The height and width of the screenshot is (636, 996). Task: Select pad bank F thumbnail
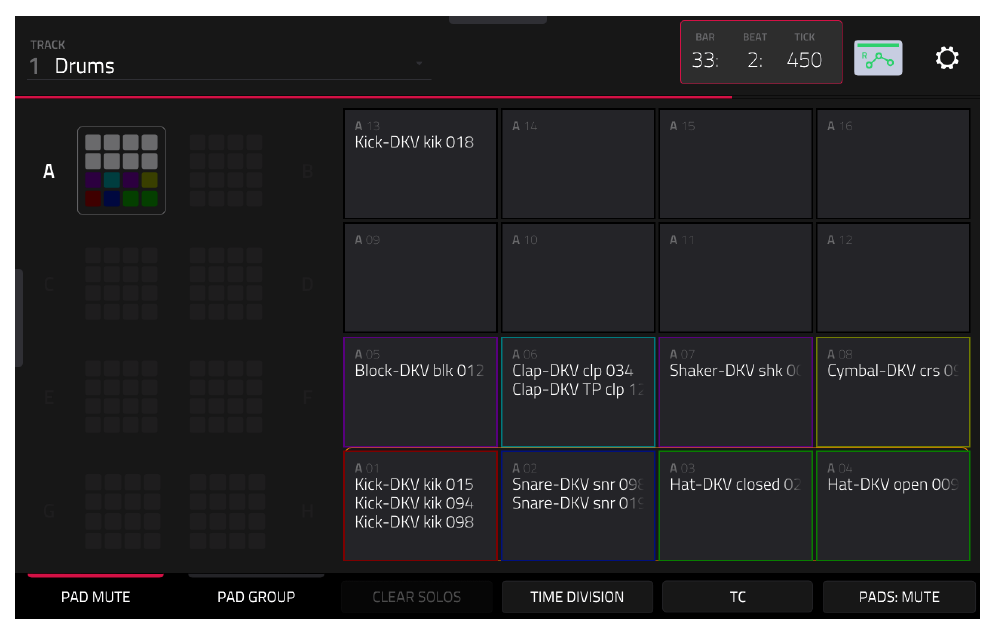tap(225, 397)
